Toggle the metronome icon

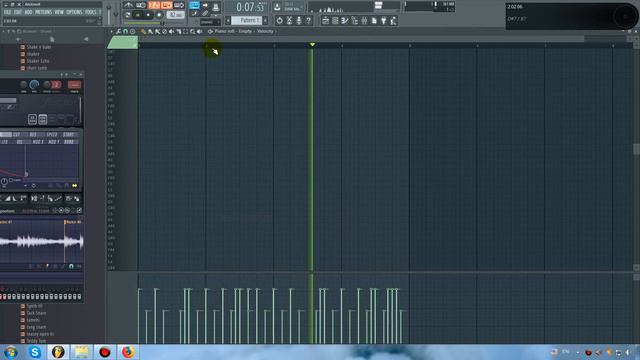128,5
